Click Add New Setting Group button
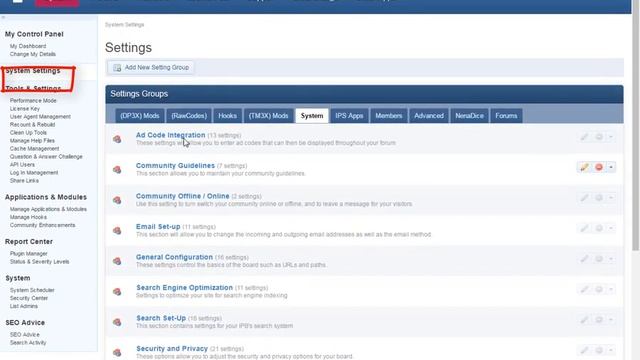 click(x=151, y=68)
